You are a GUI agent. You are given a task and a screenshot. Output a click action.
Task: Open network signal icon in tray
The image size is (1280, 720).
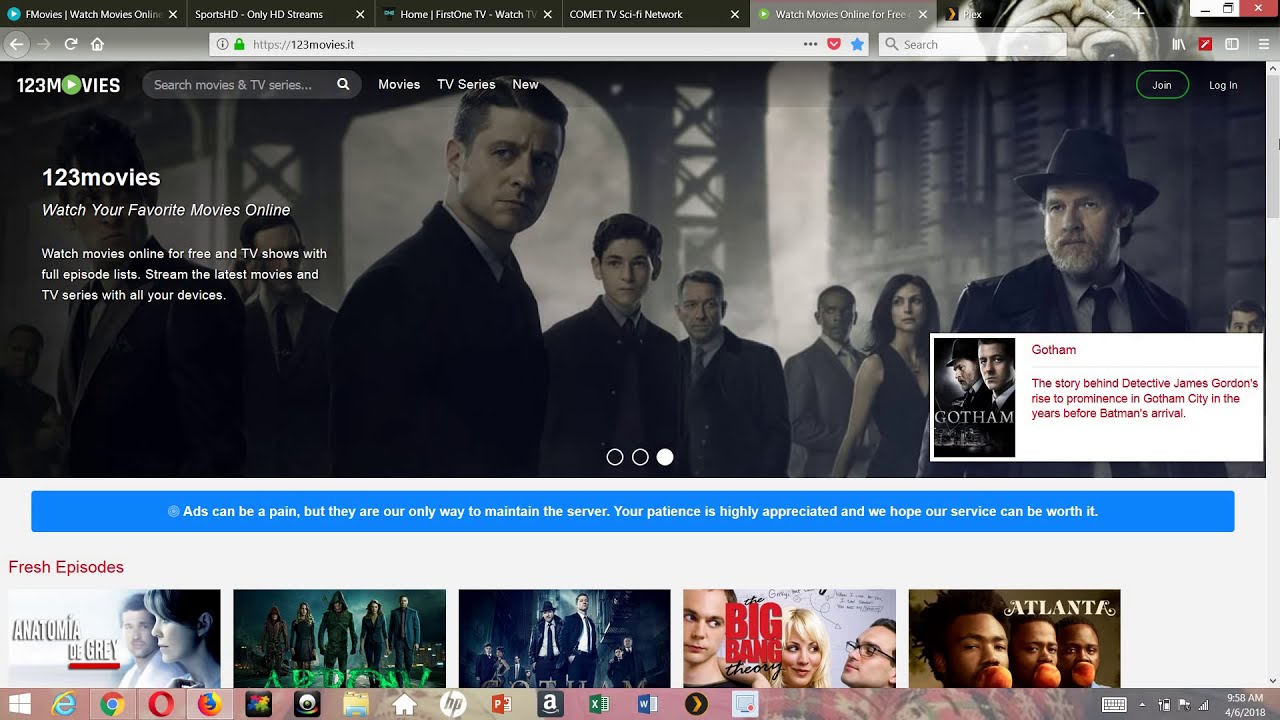tap(1203, 705)
